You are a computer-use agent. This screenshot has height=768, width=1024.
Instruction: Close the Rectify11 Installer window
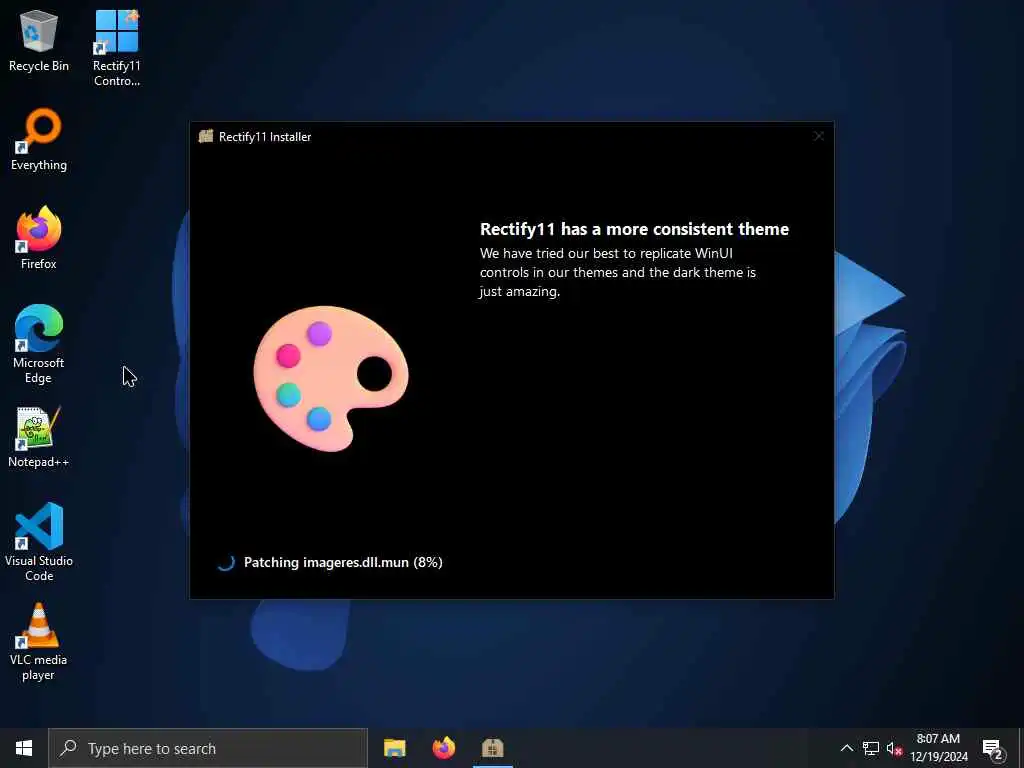(818, 136)
